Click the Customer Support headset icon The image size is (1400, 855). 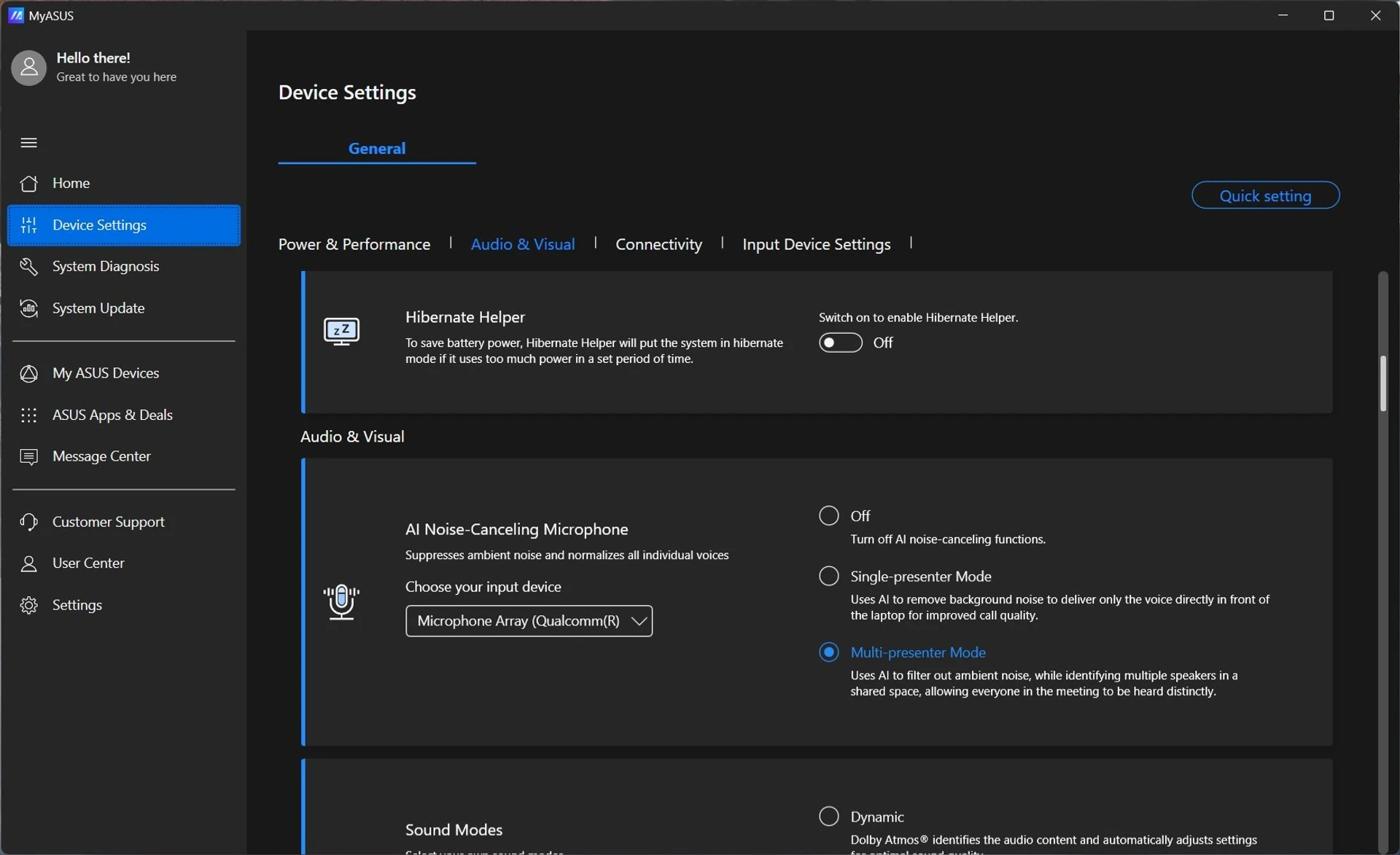28,522
